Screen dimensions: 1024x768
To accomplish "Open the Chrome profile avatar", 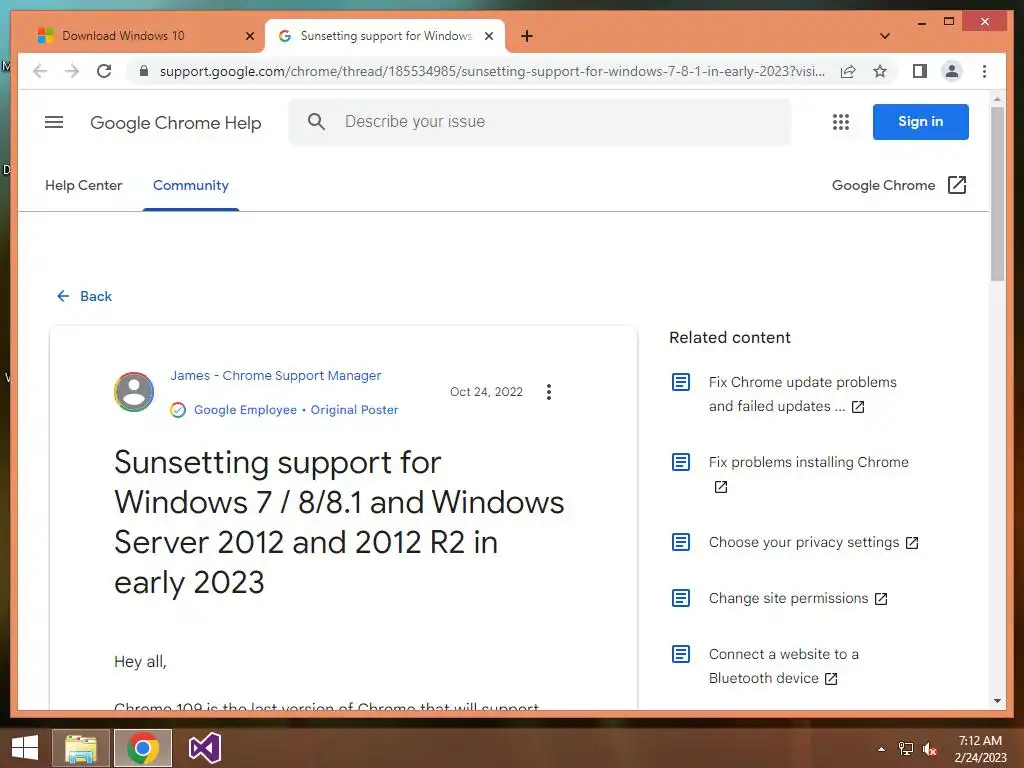I will tap(952, 71).
